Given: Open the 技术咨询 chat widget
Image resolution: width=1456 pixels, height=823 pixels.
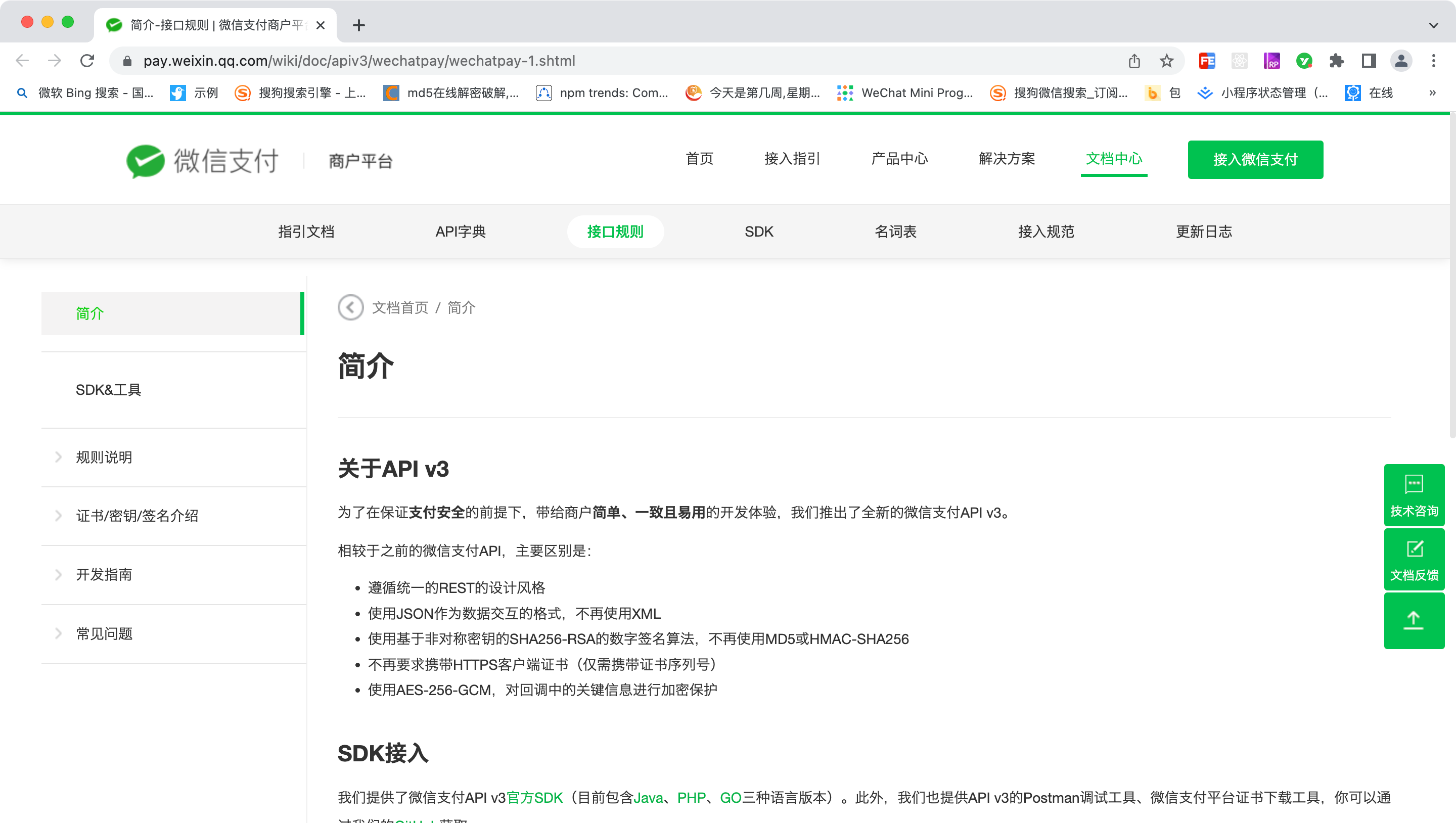Looking at the screenshot, I should click(x=1414, y=496).
